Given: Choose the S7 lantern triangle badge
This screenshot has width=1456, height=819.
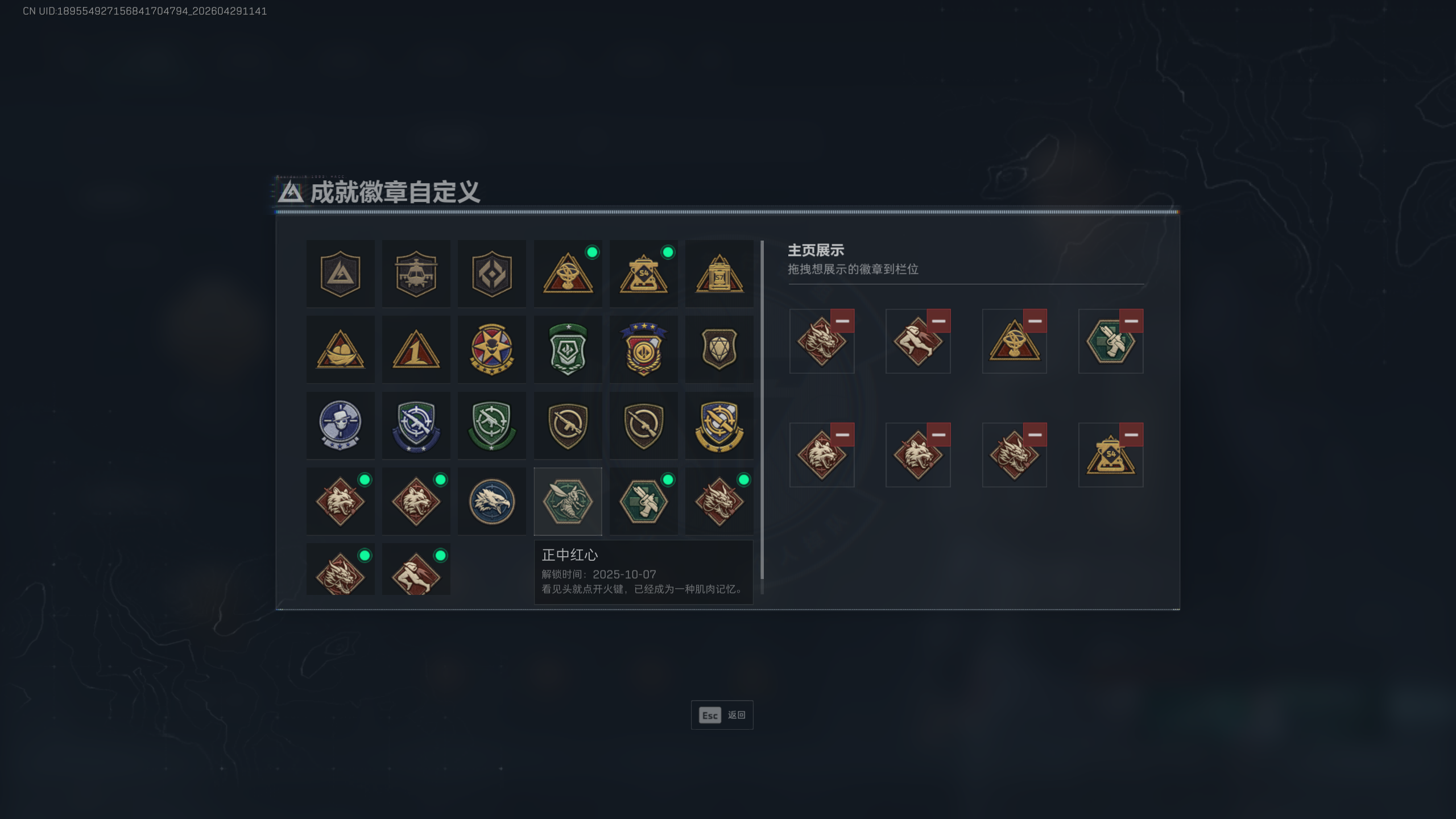Looking at the screenshot, I should coord(719,274).
